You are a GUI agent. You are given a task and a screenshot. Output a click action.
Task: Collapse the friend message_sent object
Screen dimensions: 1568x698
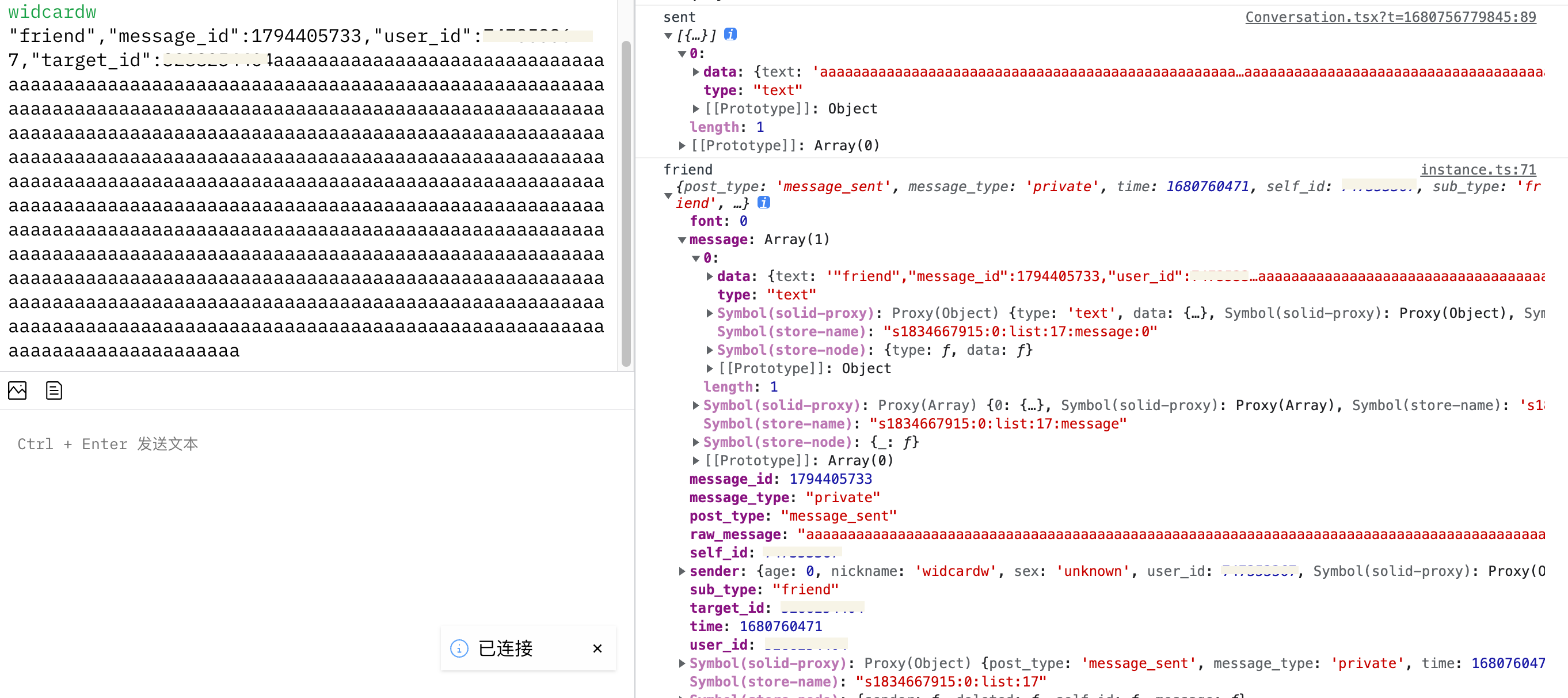tap(668, 196)
